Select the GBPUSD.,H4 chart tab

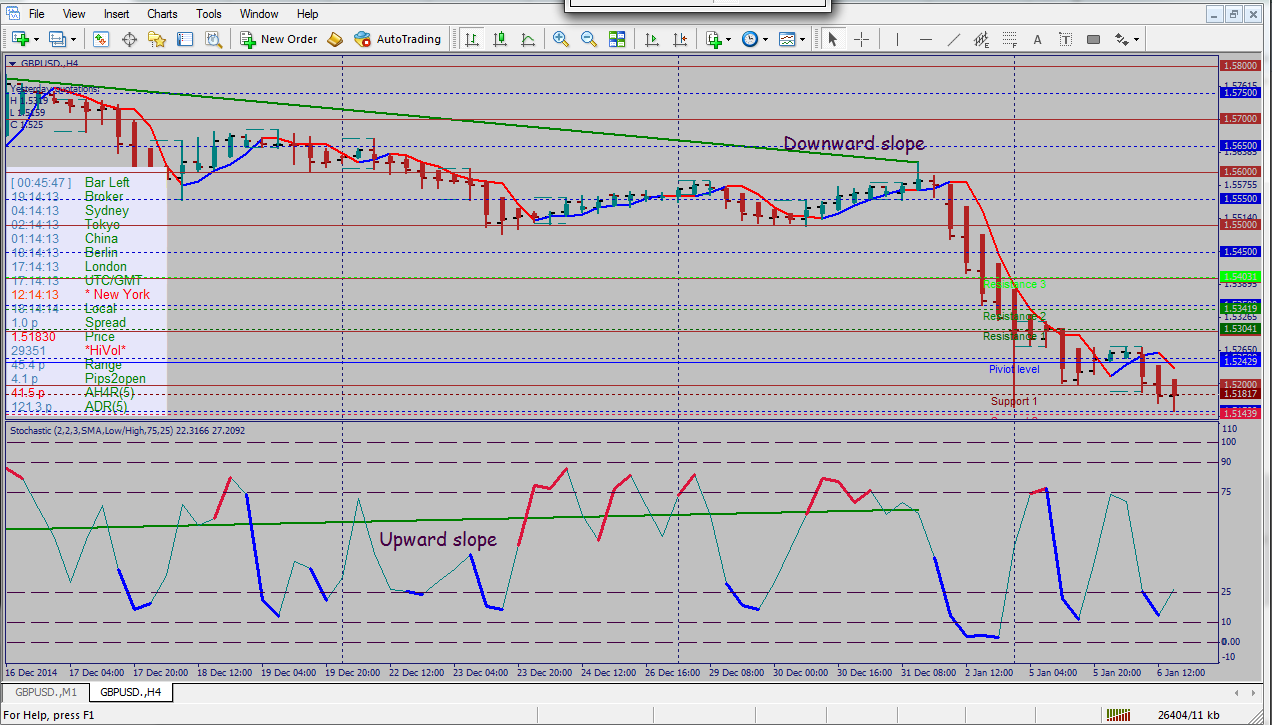[x=130, y=692]
